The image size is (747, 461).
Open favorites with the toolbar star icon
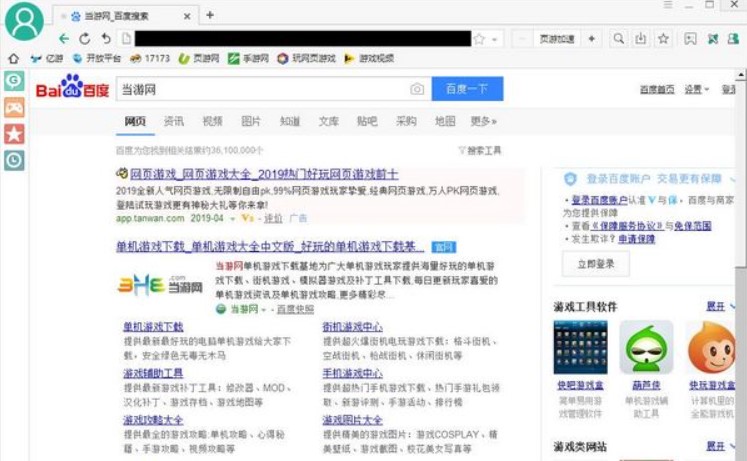pyautogui.click(x=663, y=39)
